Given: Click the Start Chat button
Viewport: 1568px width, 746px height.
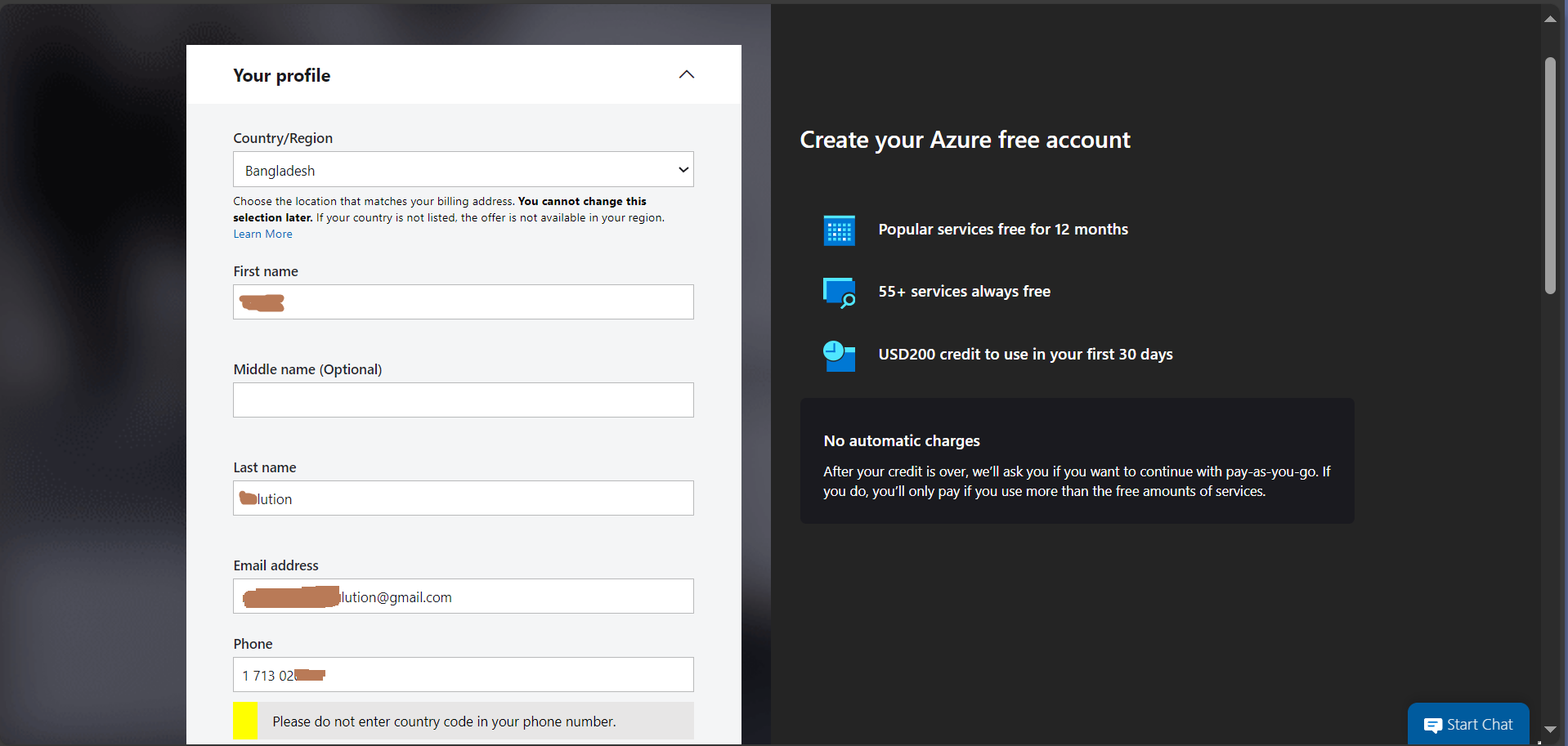Looking at the screenshot, I should pyautogui.click(x=1468, y=724).
